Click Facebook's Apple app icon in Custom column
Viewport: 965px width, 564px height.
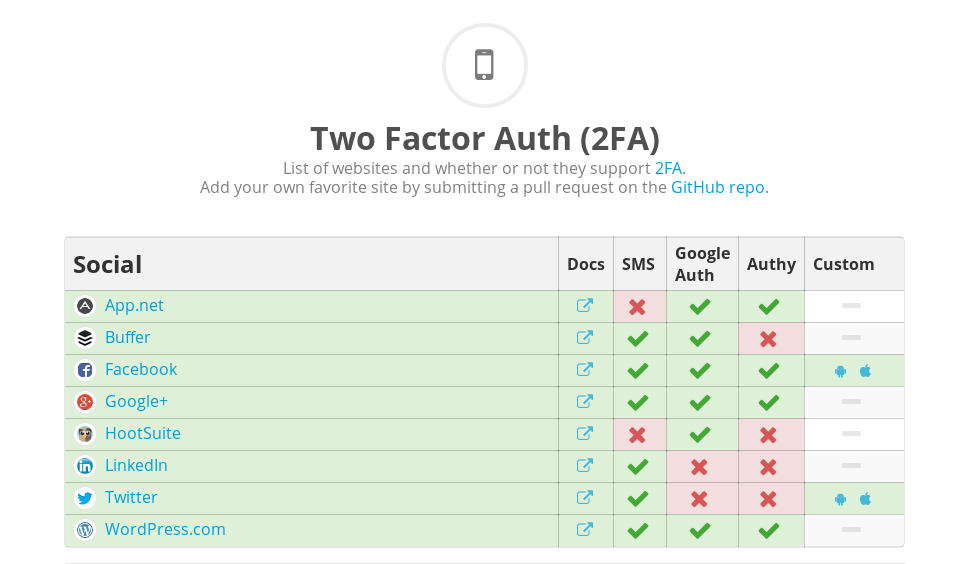865,371
